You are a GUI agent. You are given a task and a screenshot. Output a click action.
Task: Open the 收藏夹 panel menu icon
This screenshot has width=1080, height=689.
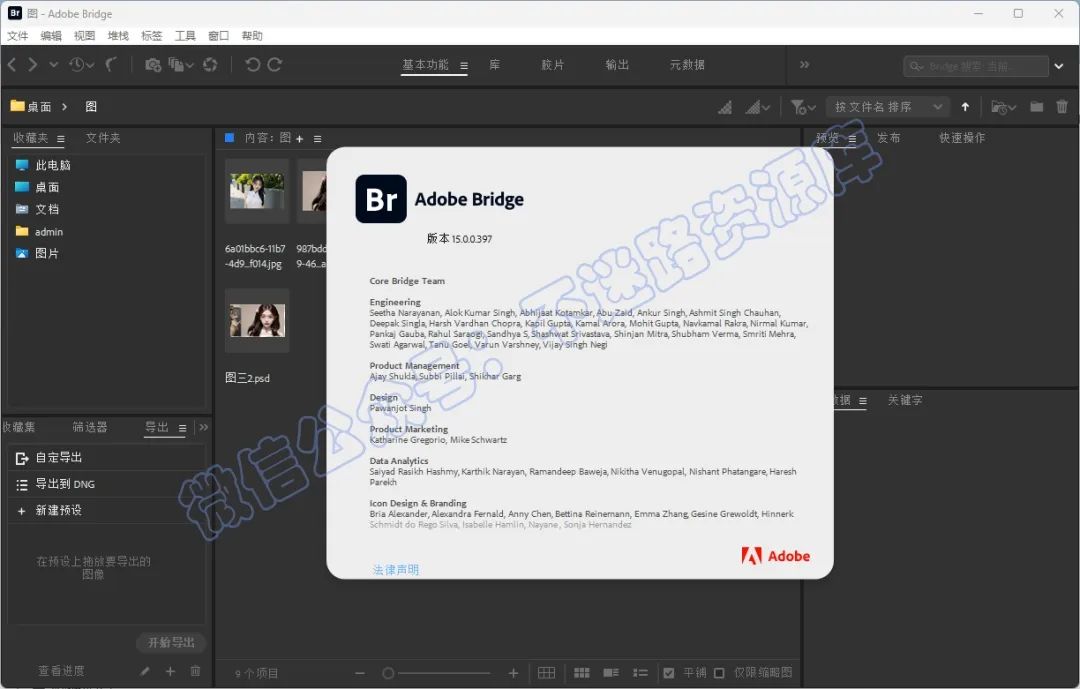tap(61, 139)
